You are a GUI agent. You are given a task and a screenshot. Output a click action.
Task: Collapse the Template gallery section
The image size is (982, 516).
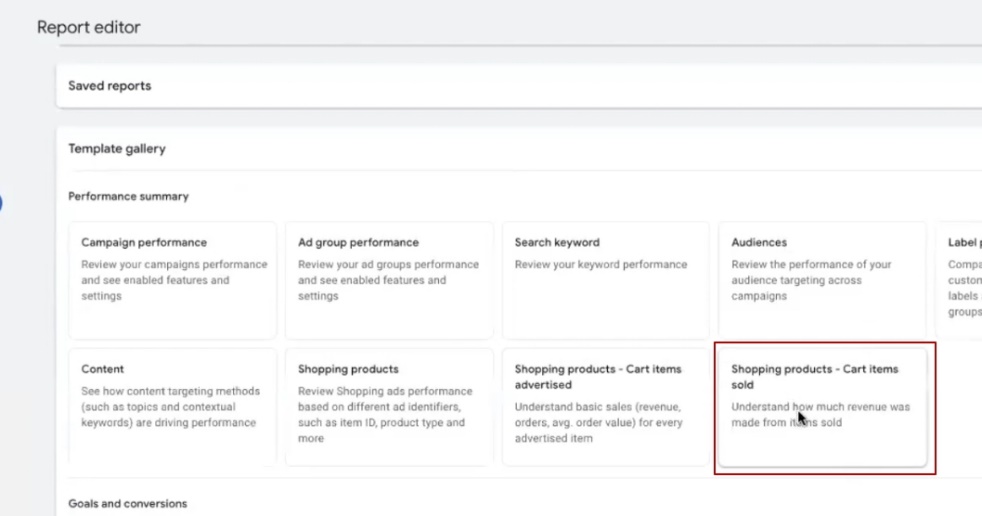117,149
